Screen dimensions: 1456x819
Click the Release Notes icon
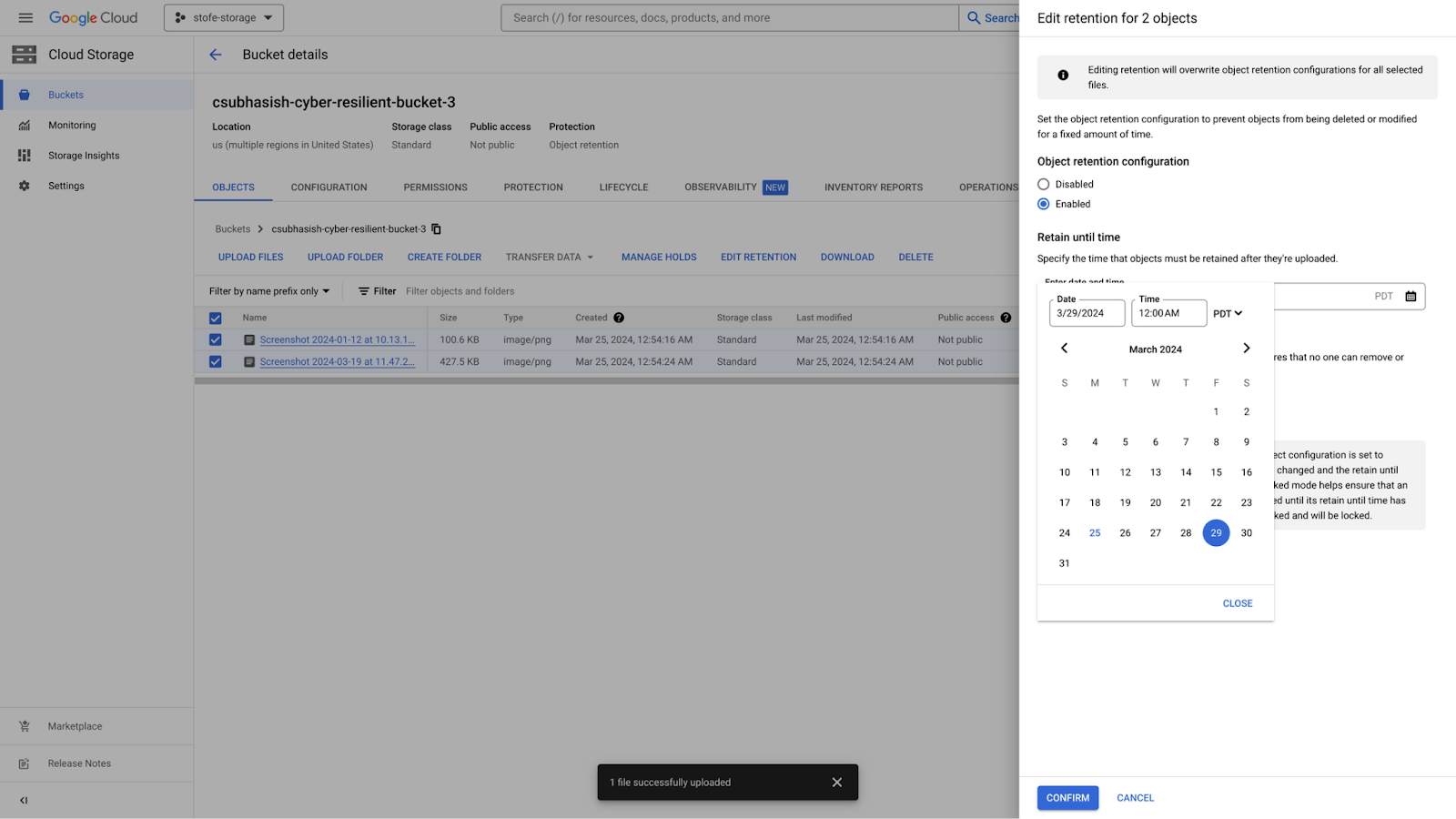25,763
